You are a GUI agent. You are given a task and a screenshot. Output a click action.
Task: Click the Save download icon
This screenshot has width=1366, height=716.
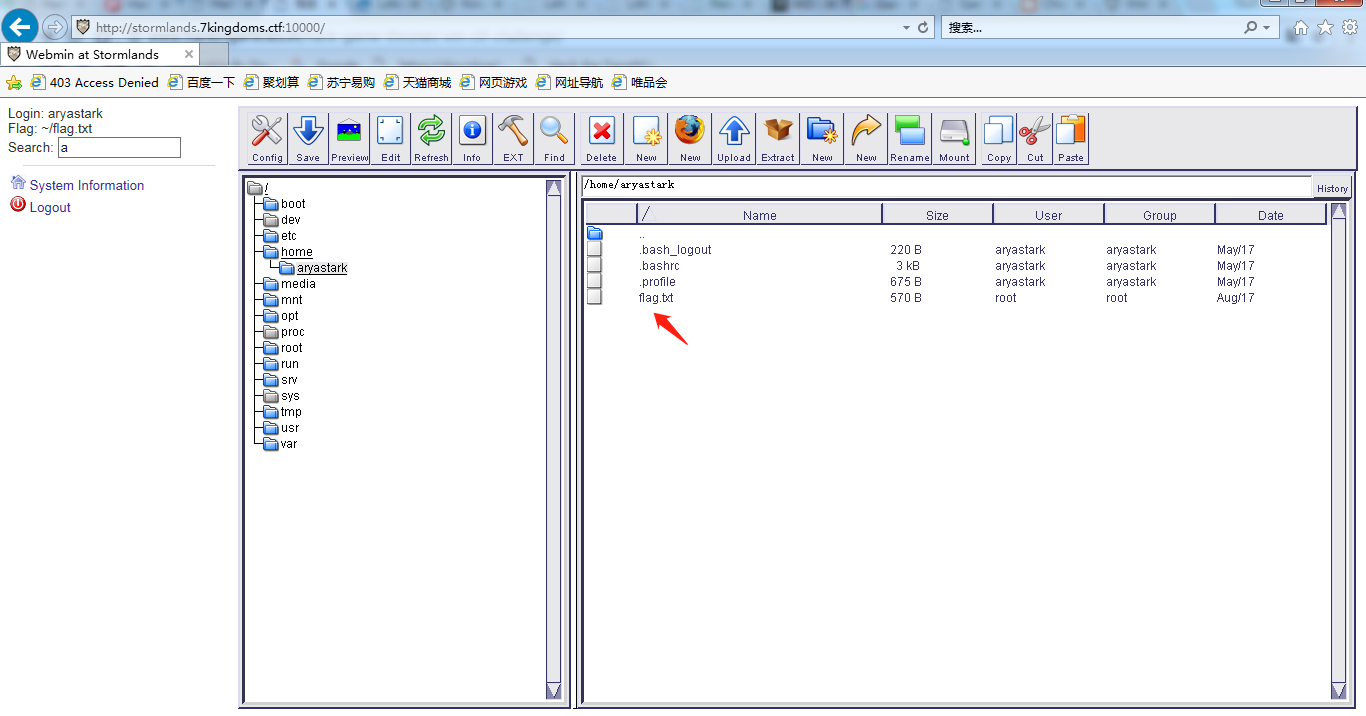pos(308,138)
